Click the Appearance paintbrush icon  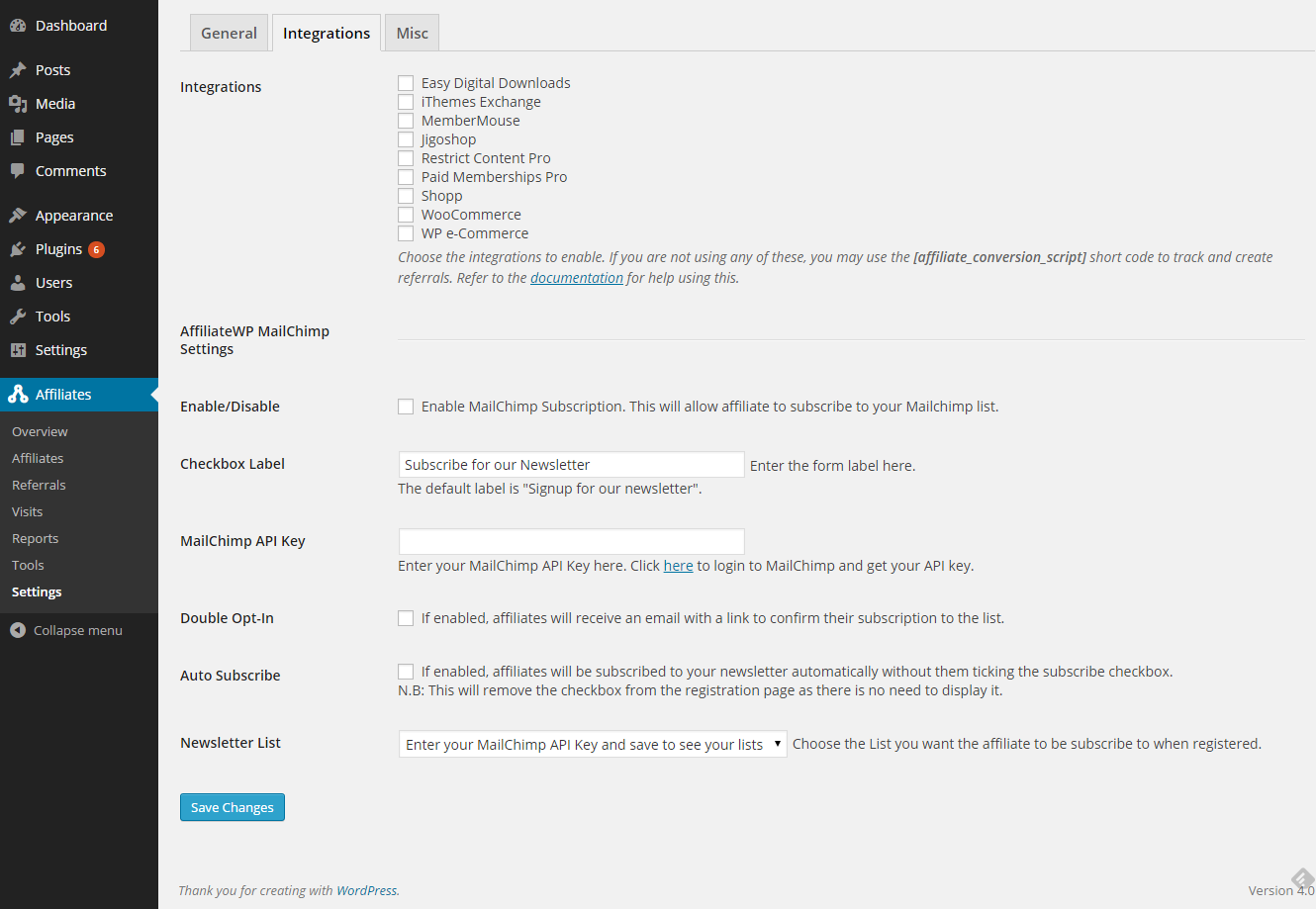coord(18,216)
